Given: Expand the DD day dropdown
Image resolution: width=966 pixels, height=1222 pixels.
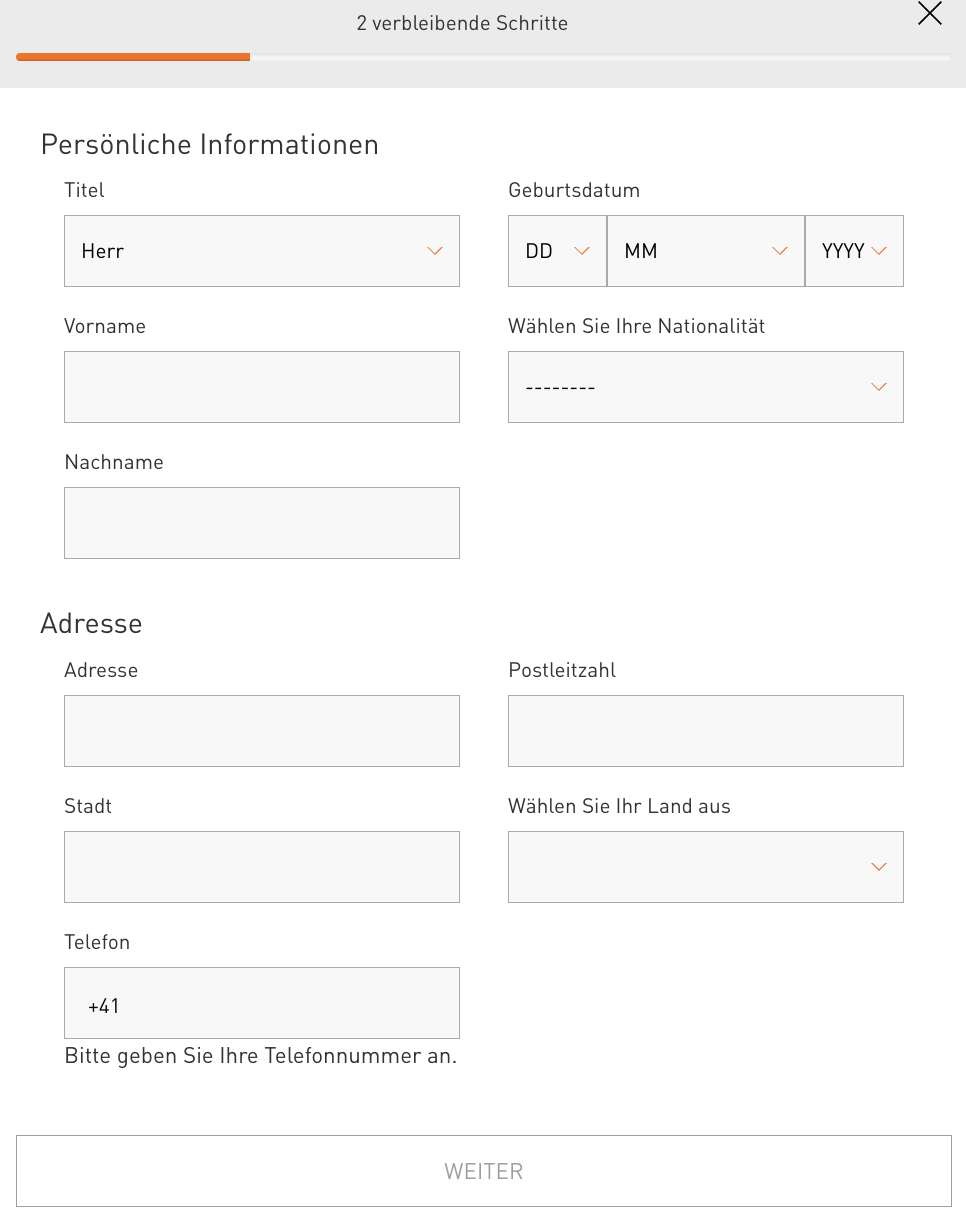Looking at the screenshot, I should coord(557,251).
